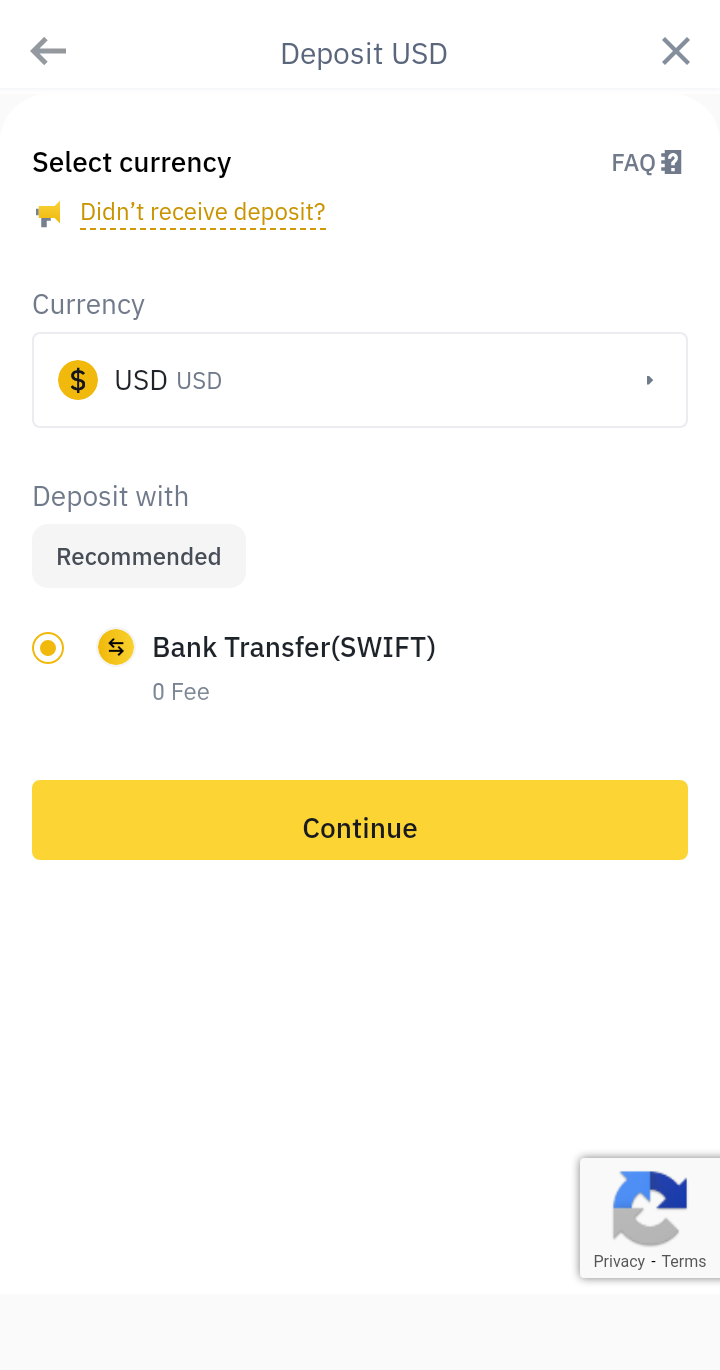720x1370 pixels.
Task: Select the Recommended tab
Action: [139, 556]
